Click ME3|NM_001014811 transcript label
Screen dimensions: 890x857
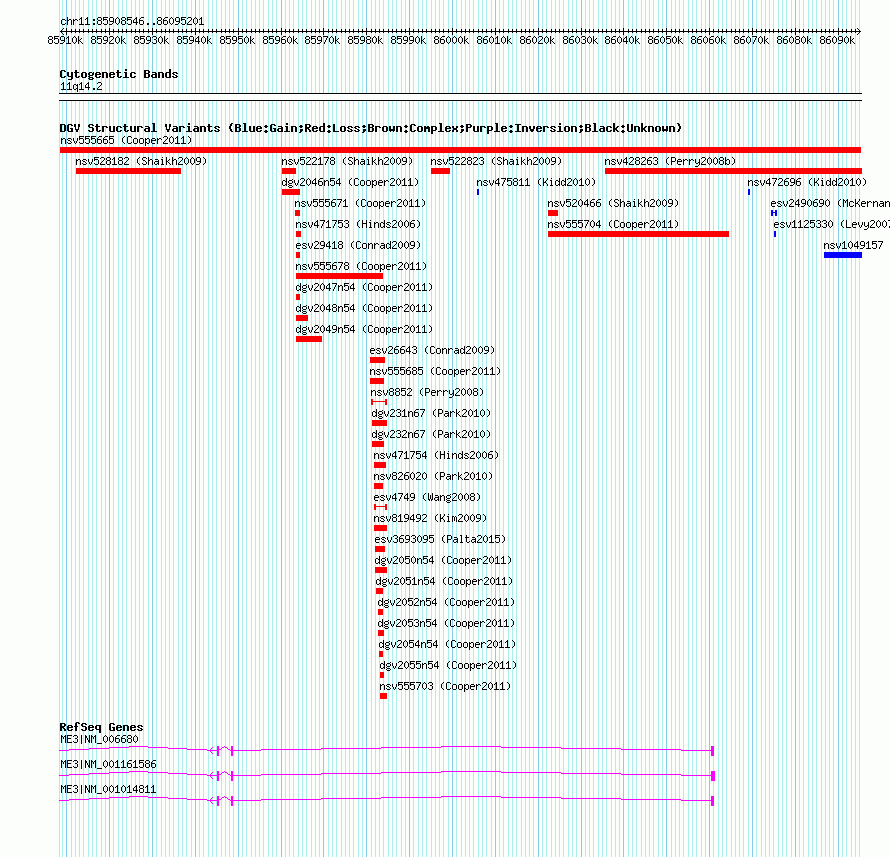tap(108, 789)
